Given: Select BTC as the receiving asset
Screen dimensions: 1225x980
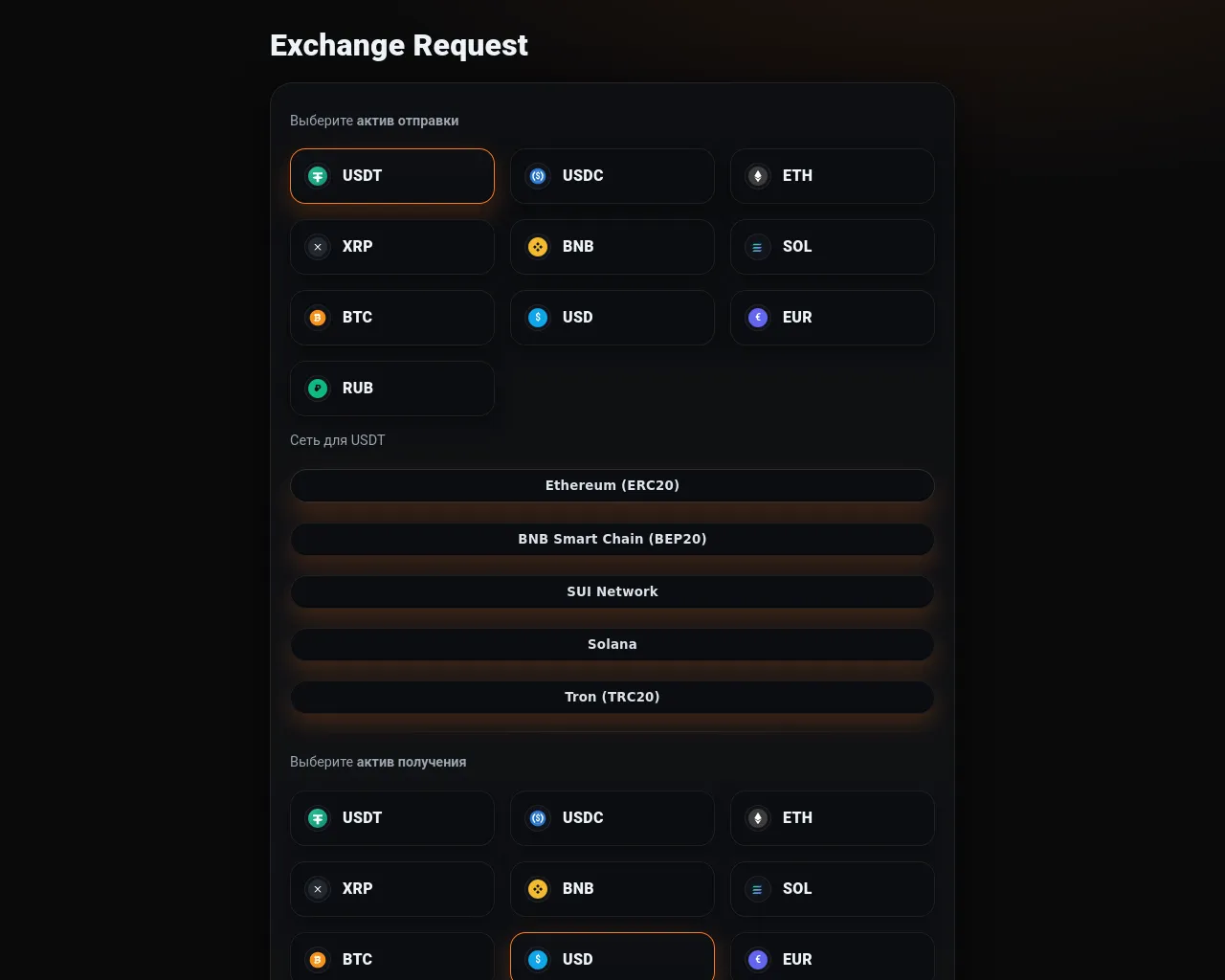Looking at the screenshot, I should tap(392, 957).
